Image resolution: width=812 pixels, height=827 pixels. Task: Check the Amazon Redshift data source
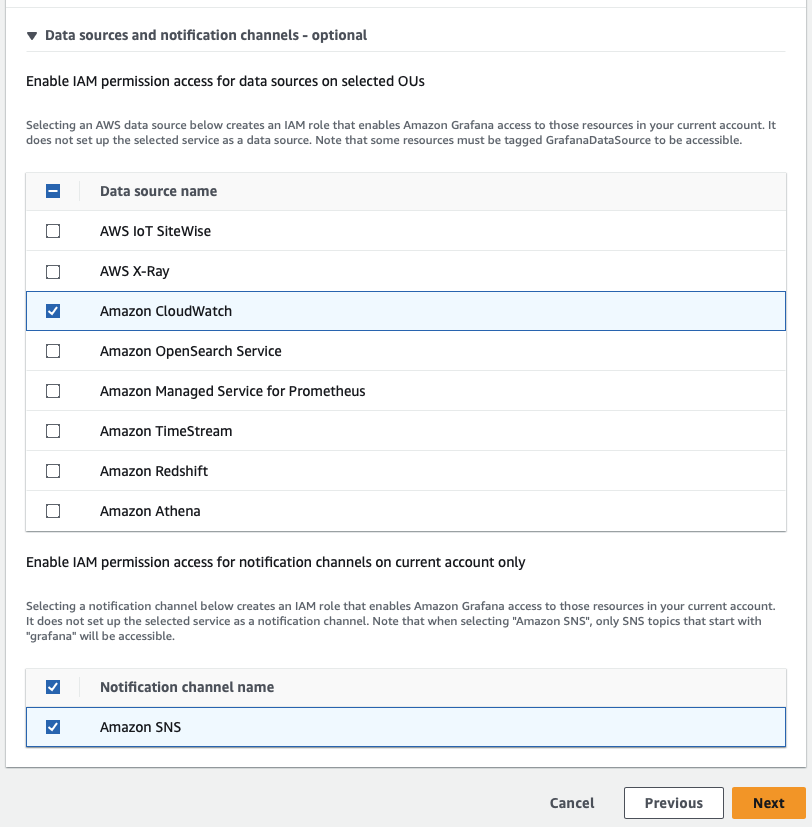point(54,471)
